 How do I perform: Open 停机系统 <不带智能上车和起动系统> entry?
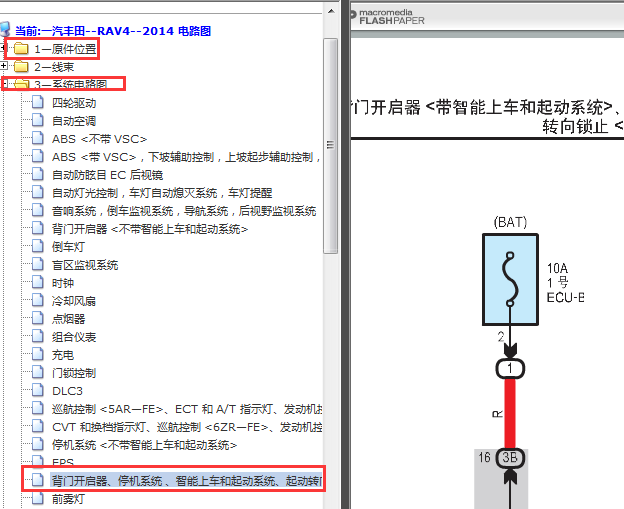click(144, 445)
